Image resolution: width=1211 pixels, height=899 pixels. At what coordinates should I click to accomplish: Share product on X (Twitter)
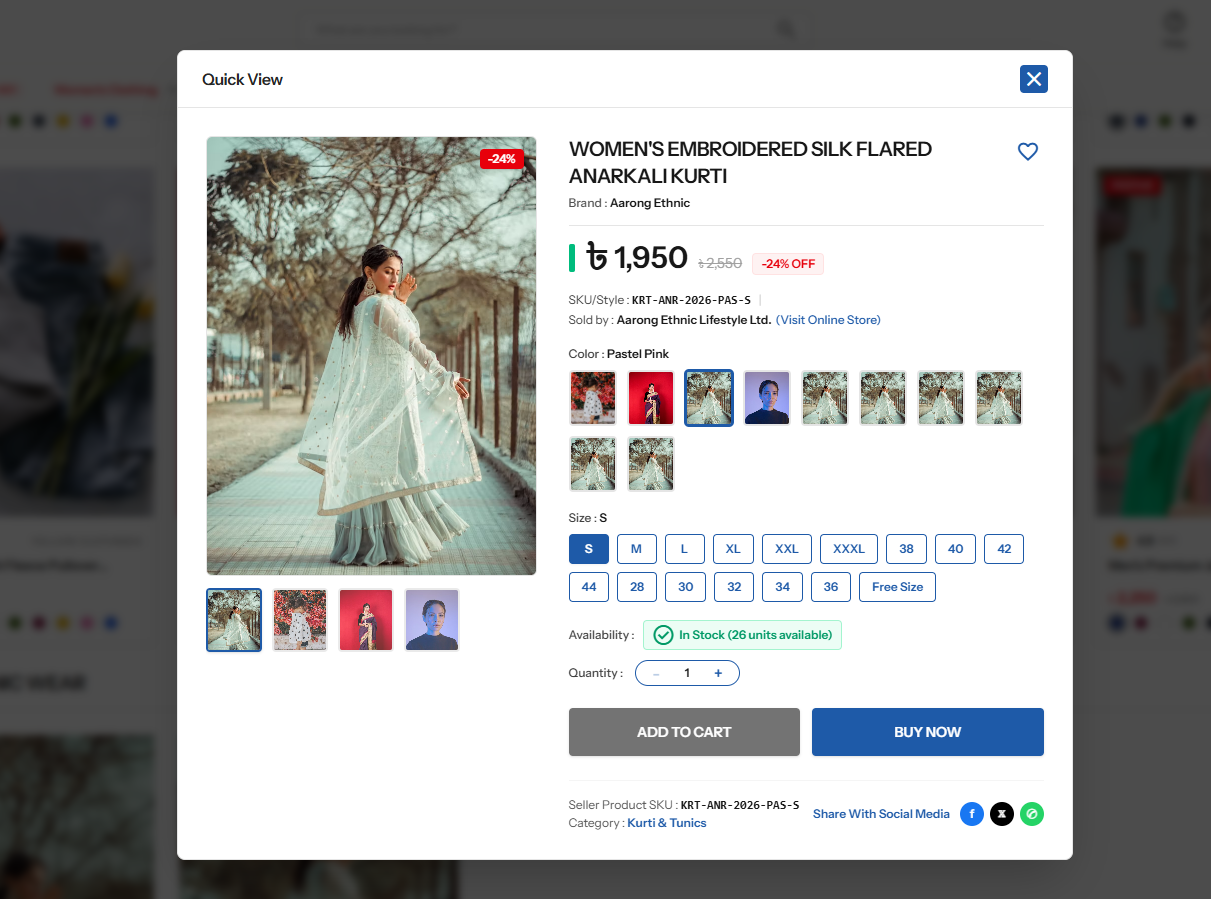(1002, 814)
